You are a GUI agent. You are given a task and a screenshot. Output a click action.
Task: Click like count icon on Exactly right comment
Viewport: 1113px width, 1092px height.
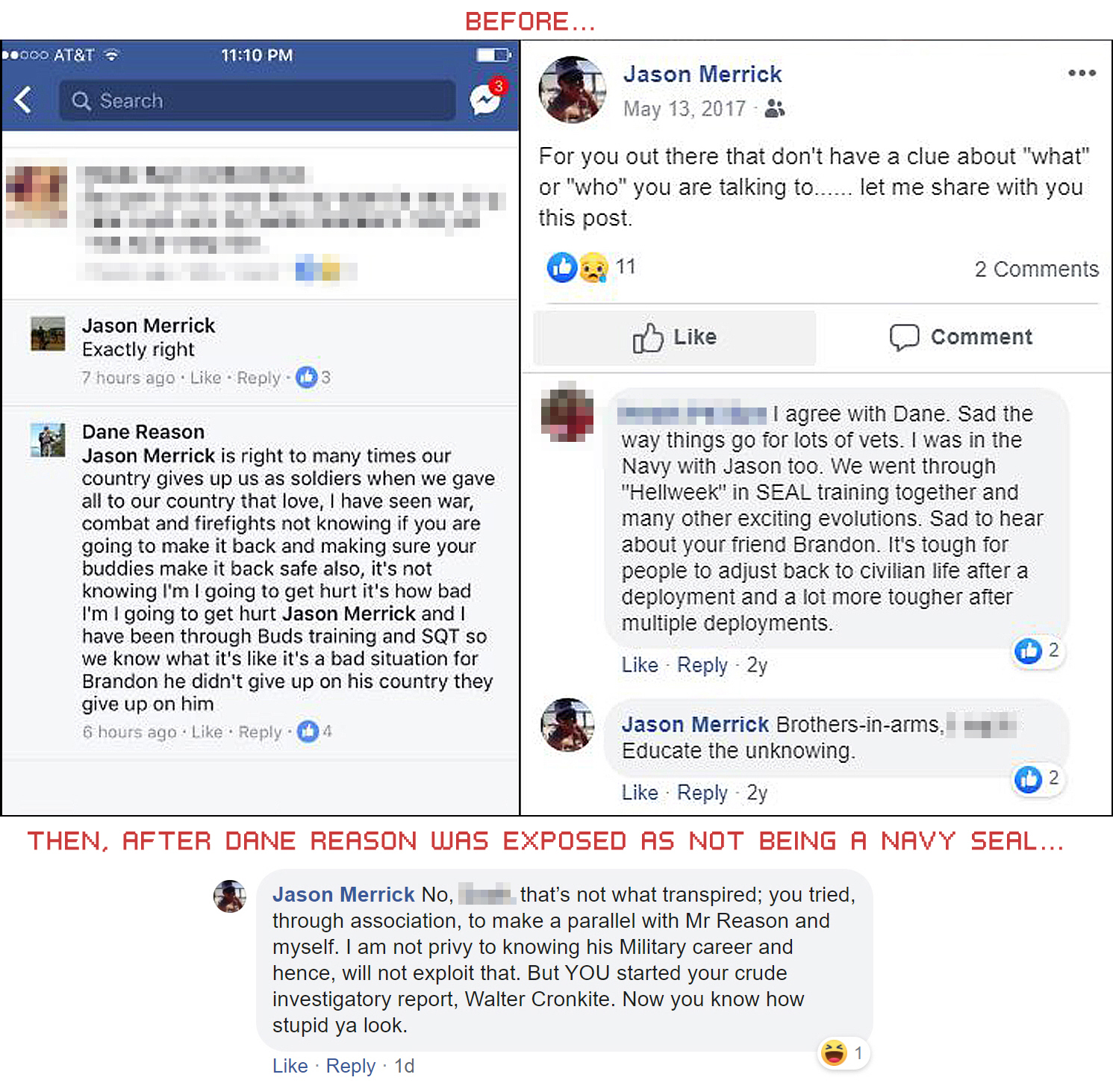coord(313,378)
